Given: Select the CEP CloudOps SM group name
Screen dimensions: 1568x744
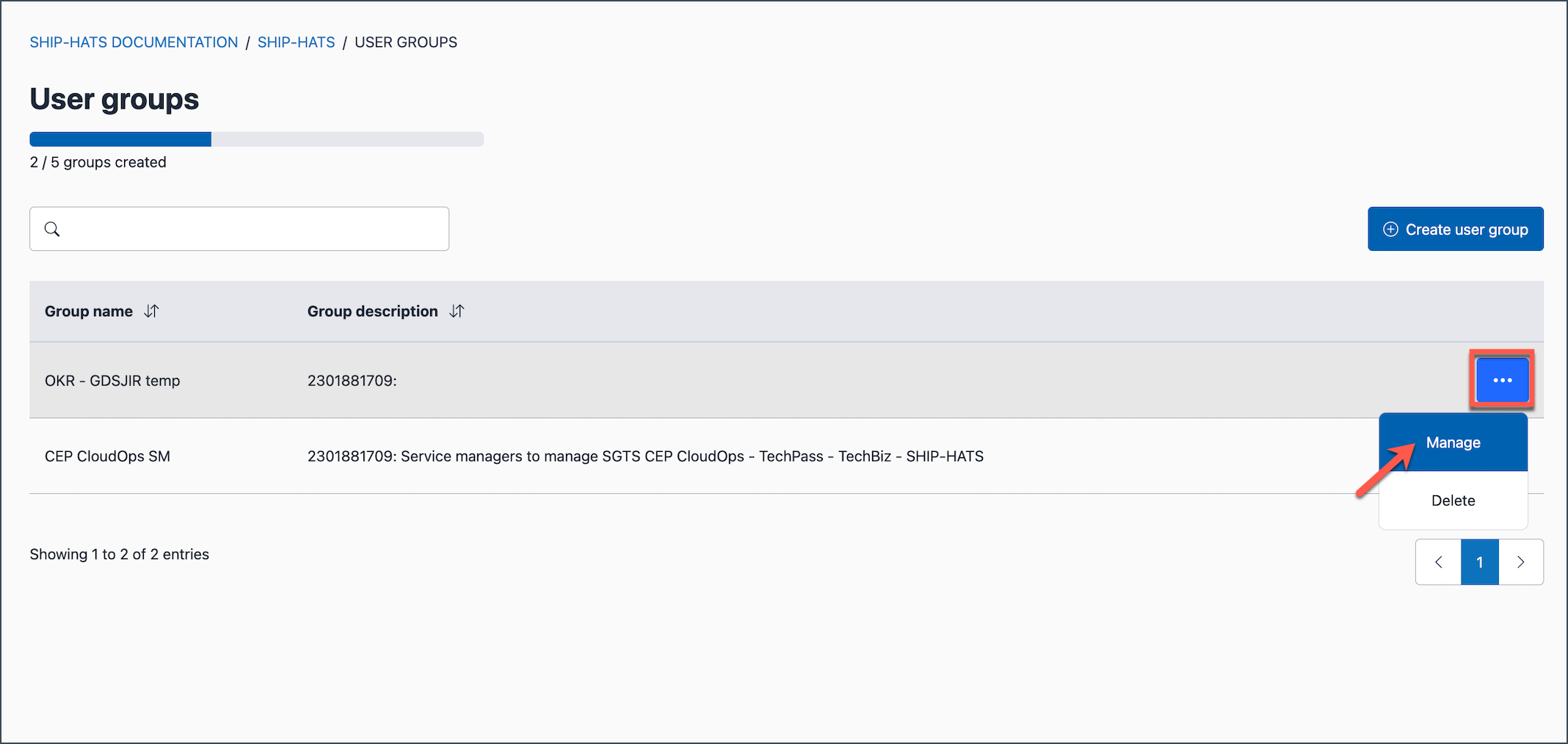Looking at the screenshot, I should (x=107, y=456).
